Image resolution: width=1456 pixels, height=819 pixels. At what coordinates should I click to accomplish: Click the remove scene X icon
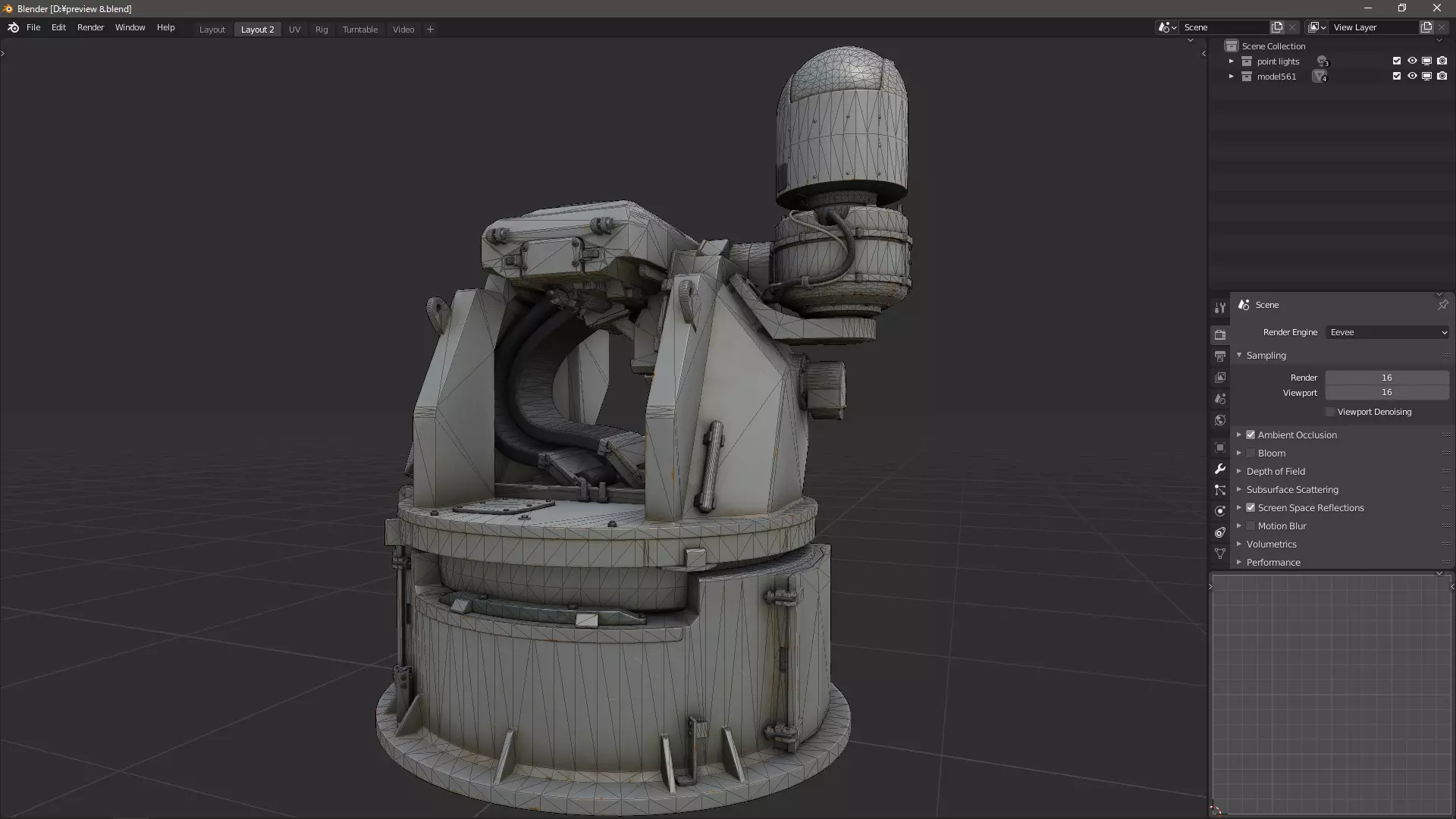coord(1292,27)
